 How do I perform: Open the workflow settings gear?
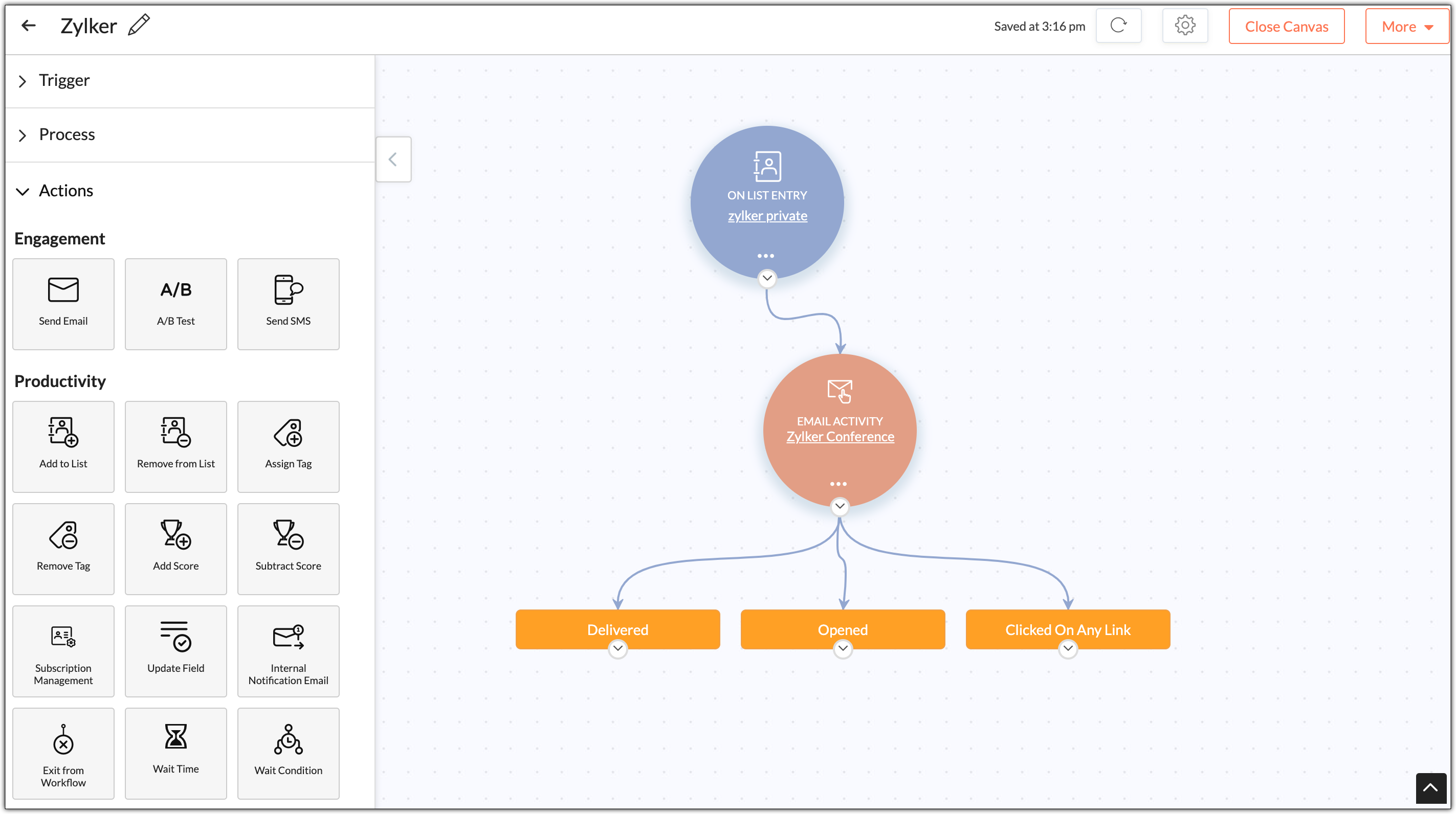[x=1185, y=26]
